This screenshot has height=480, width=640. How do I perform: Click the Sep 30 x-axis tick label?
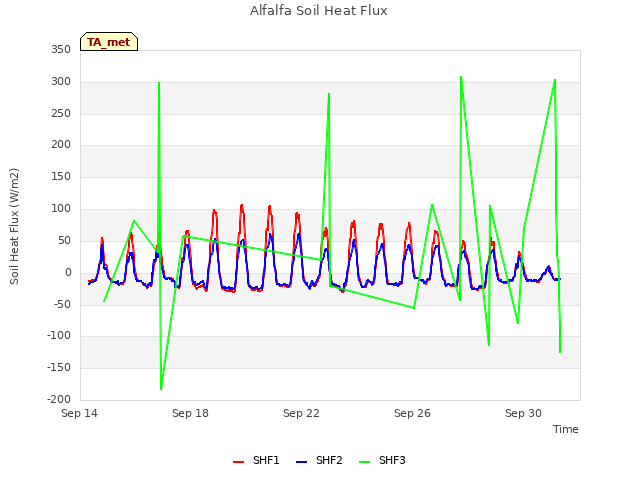click(x=523, y=413)
